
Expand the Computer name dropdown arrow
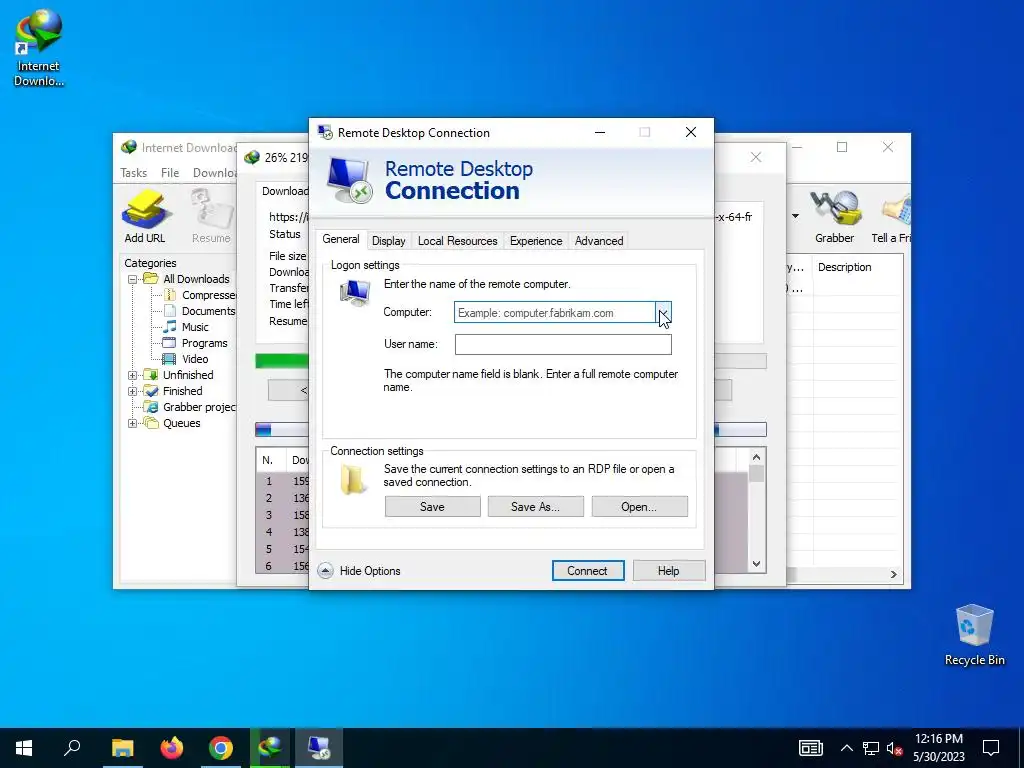click(663, 313)
